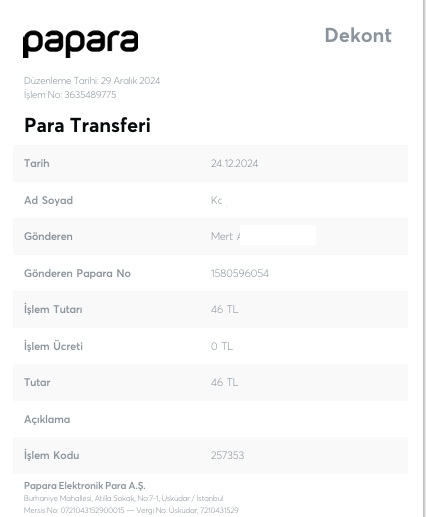The image size is (426, 517).
Task: Click the Açıklama label
Action: 47,419
